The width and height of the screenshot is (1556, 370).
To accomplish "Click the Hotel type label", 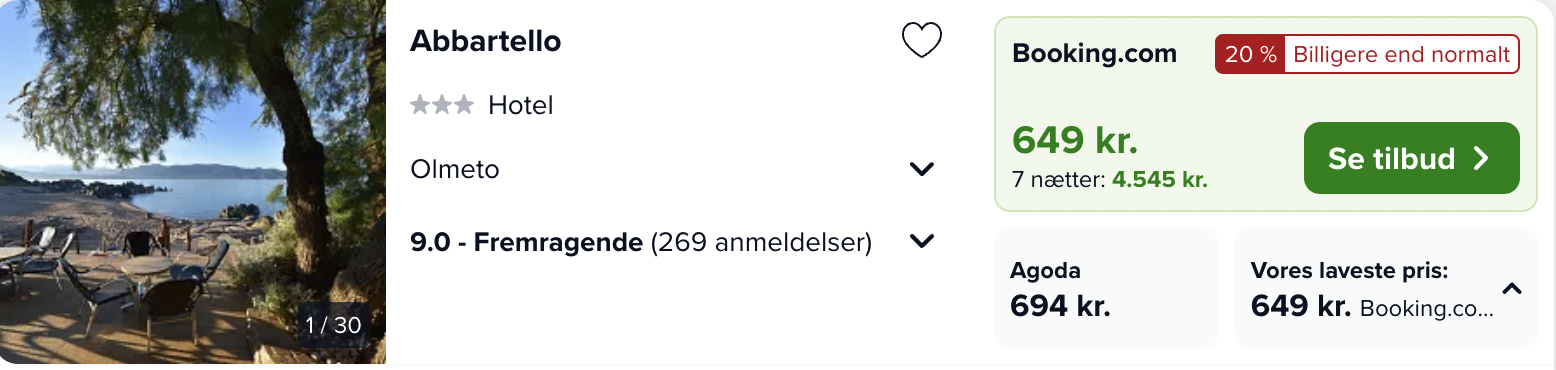I will tap(521, 105).
